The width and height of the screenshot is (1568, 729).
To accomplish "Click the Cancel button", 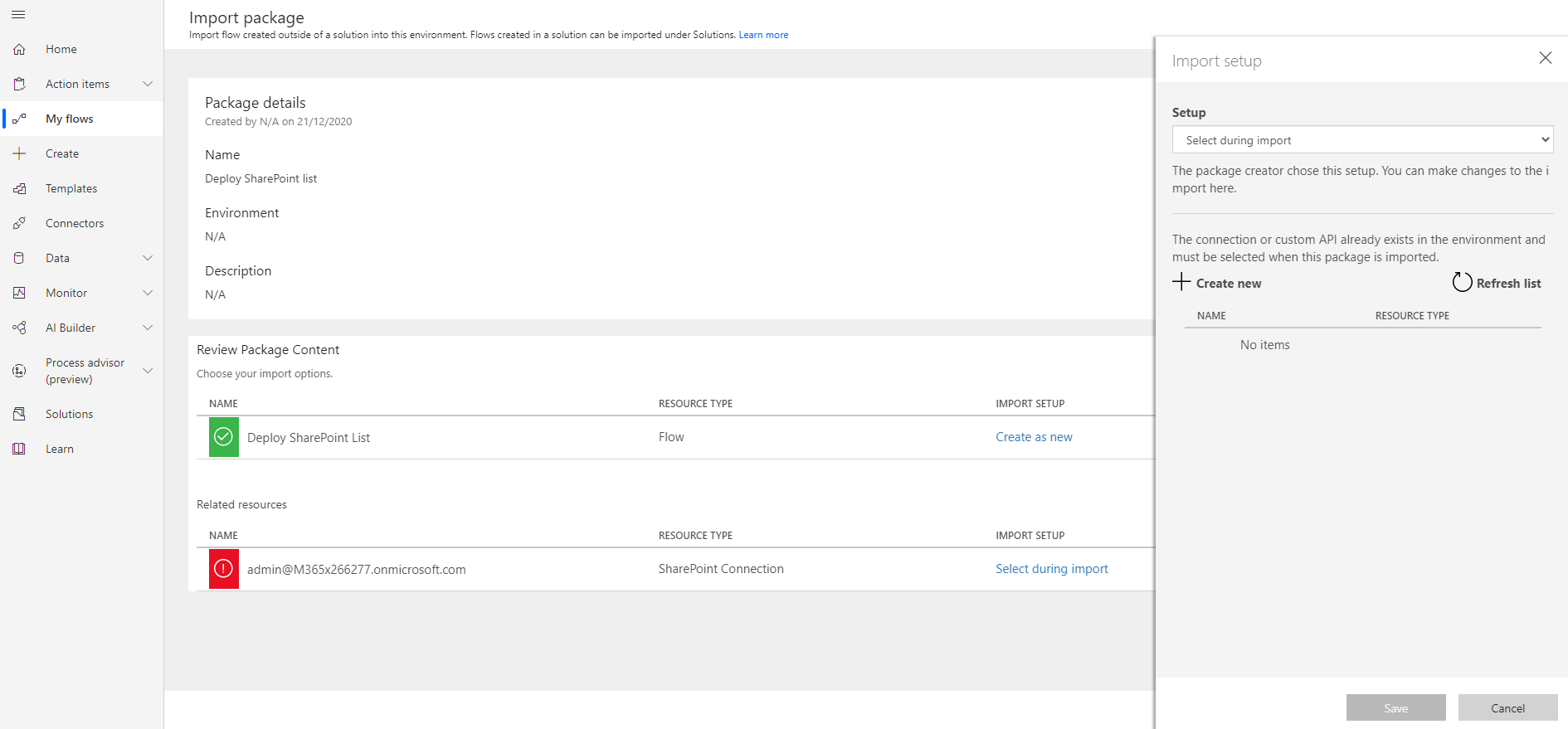I will [x=1507, y=707].
